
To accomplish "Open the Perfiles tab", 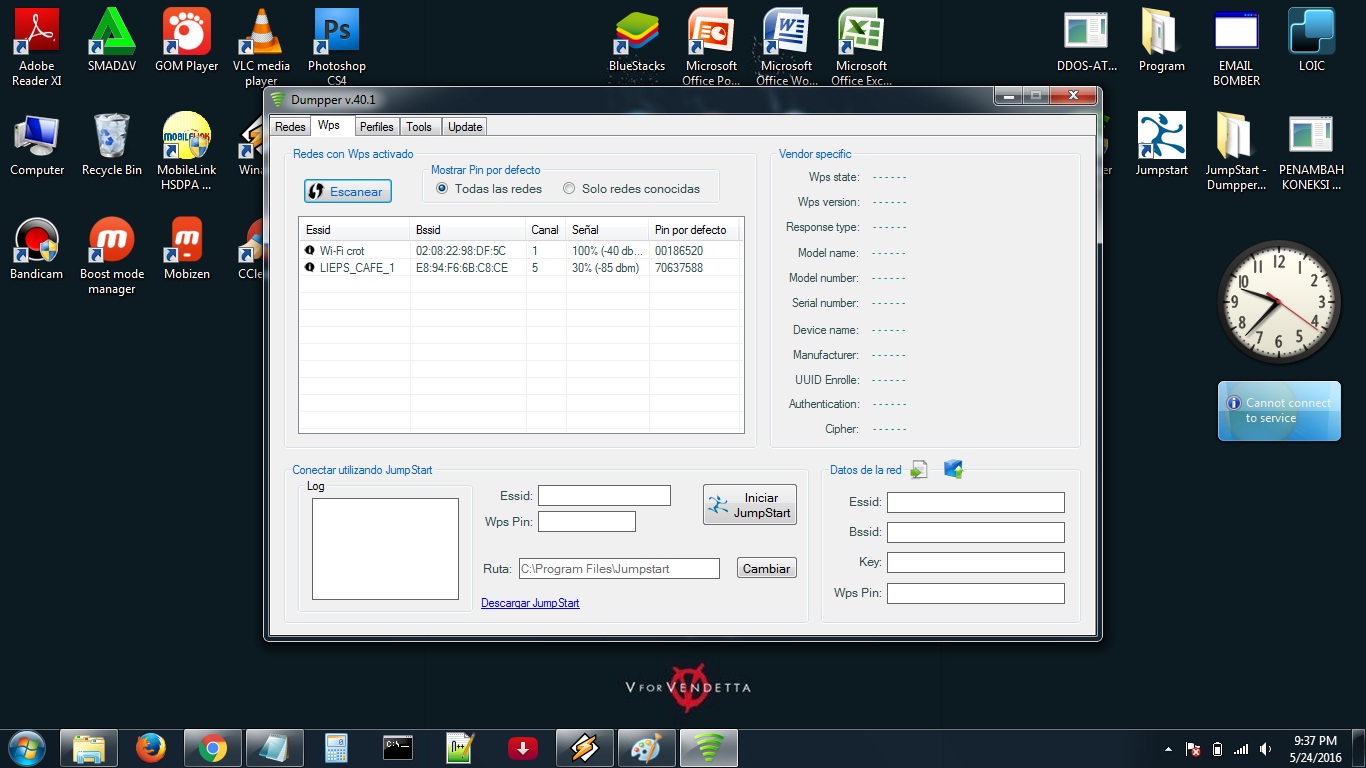I will click(377, 127).
